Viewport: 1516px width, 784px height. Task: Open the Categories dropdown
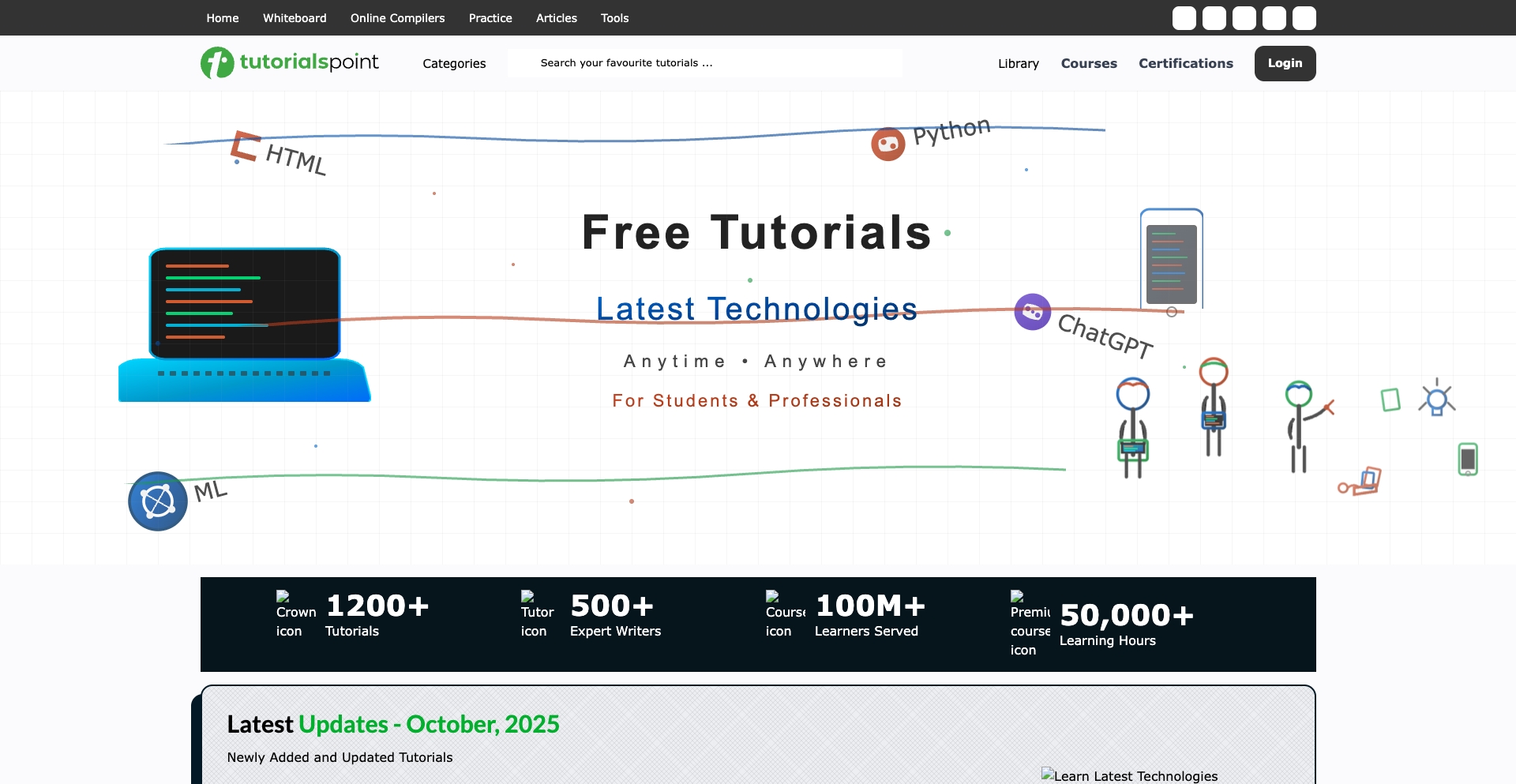(x=455, y=63)
